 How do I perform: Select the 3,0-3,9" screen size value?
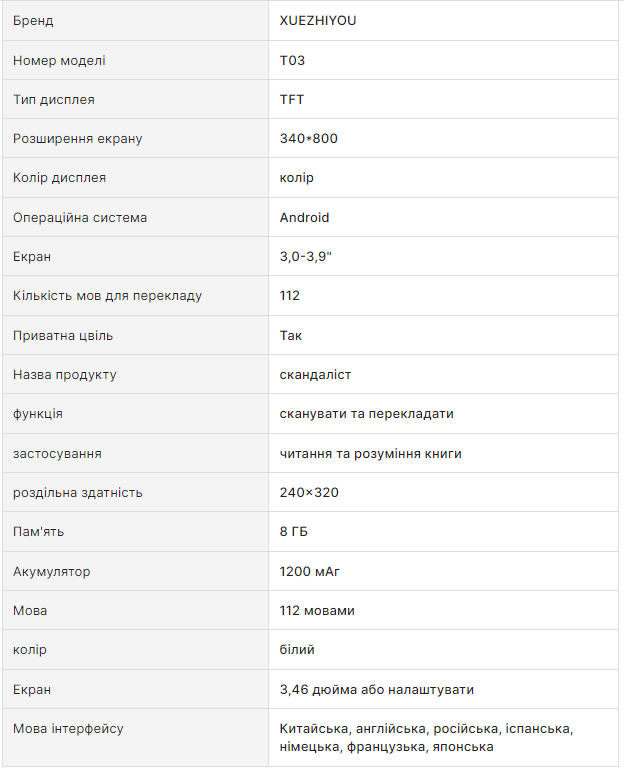coord(305,256)
